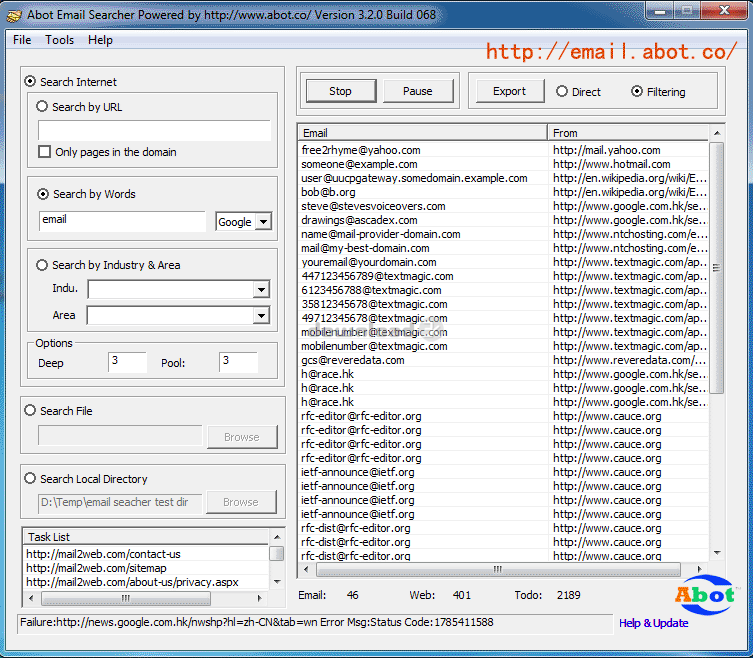Select the Search File radio button

click(30, 411)
